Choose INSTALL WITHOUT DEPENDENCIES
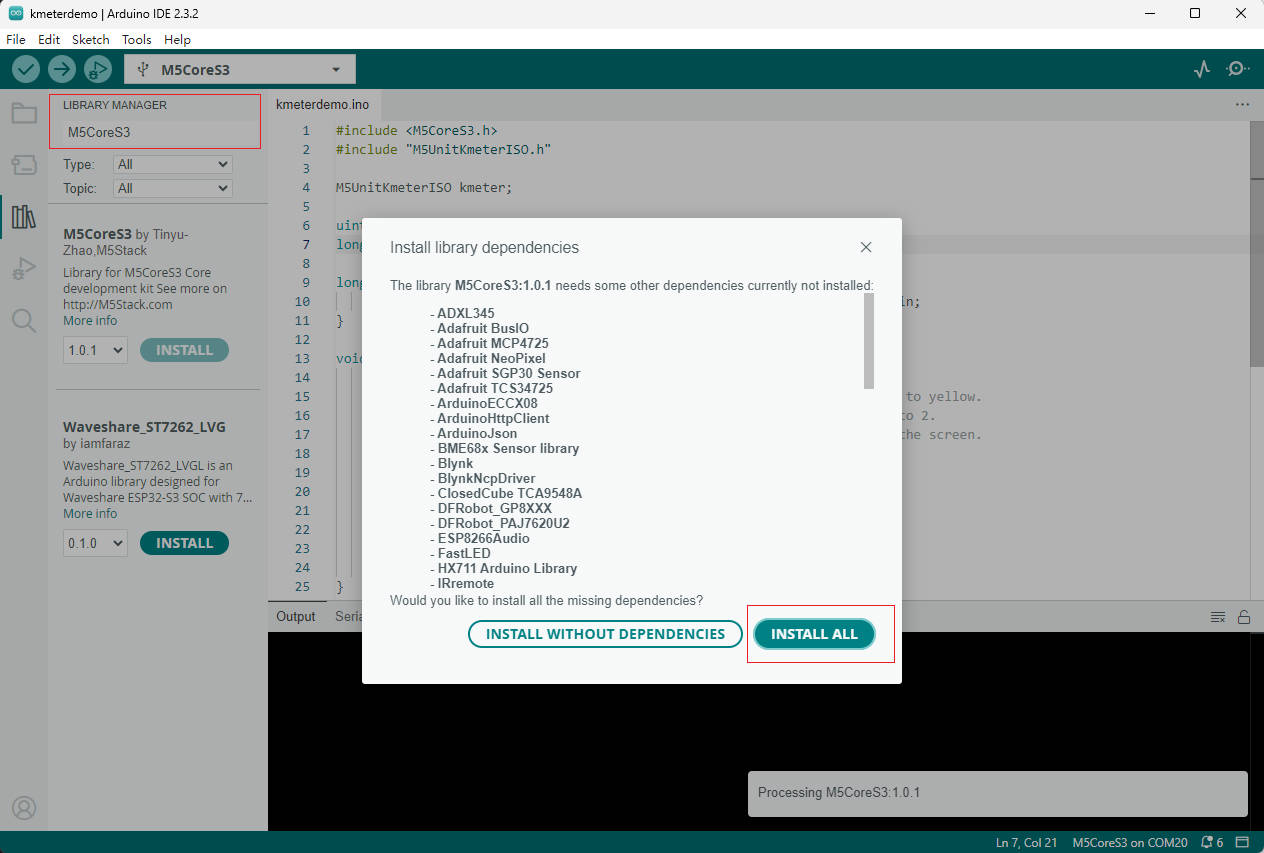 (605, 634)
